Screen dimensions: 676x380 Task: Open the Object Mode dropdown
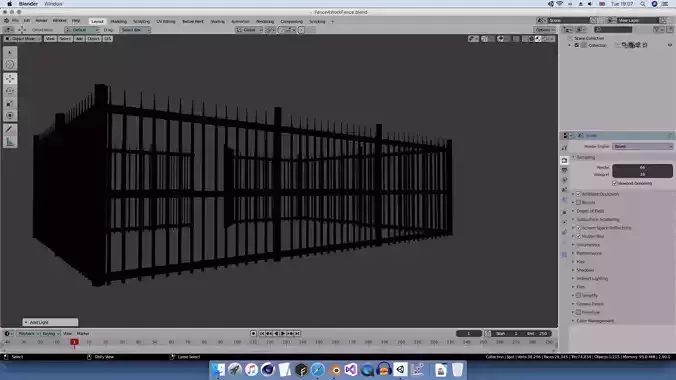pyautogui.click(x=22, y=39)
